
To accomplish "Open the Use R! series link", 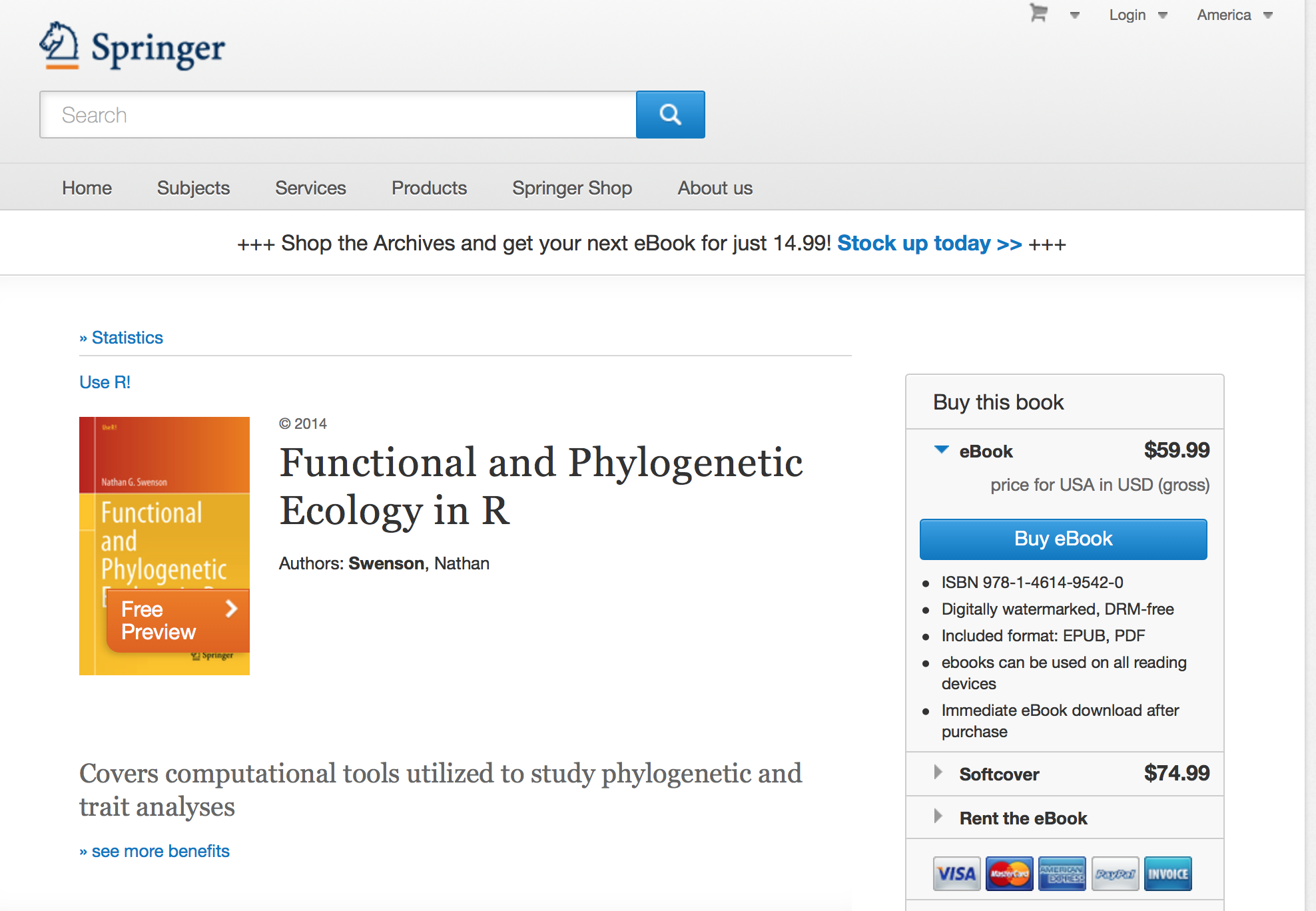I will click(x=105, y=382).
